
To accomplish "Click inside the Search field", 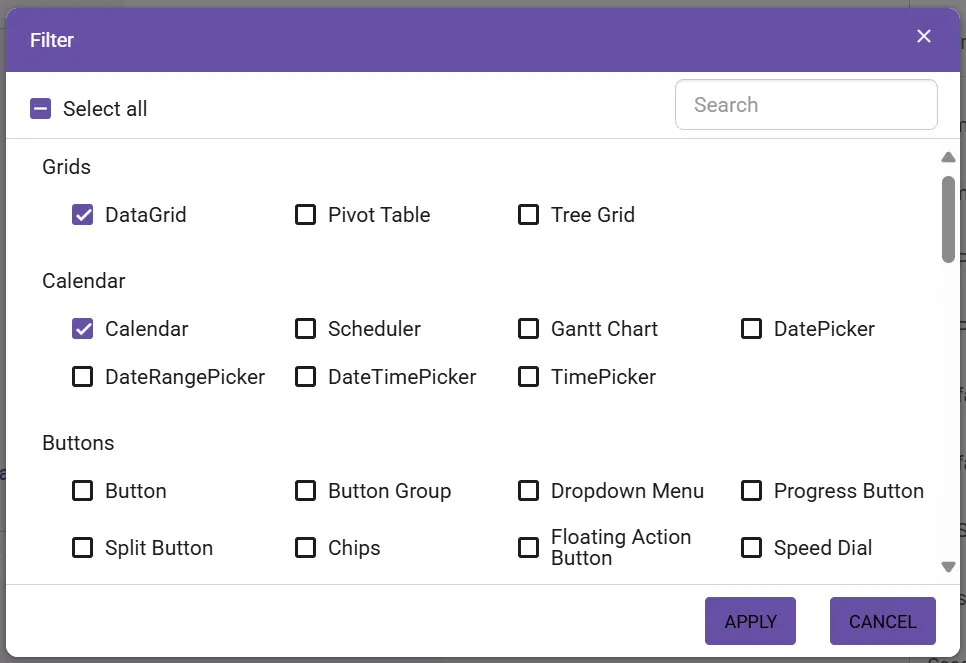I will [806, 104].
